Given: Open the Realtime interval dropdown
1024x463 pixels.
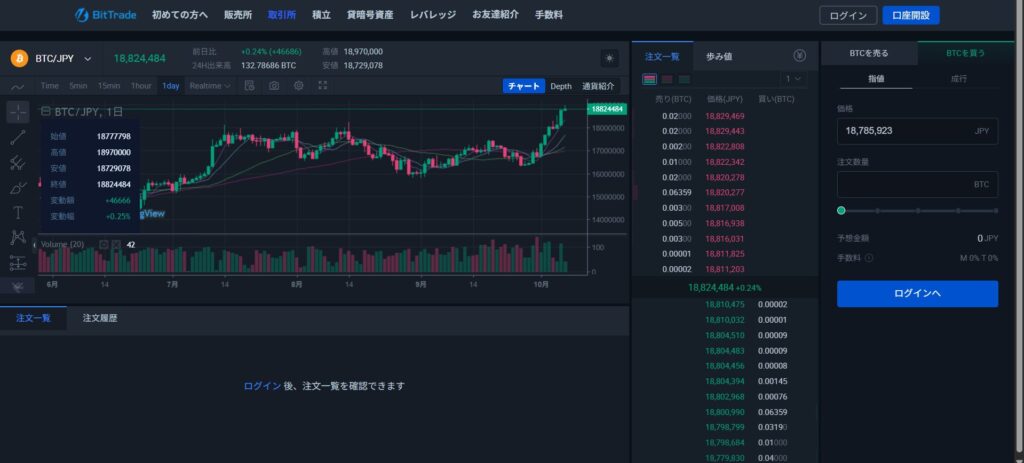Looking at the screenshot, I should click(x=210, y=86).
